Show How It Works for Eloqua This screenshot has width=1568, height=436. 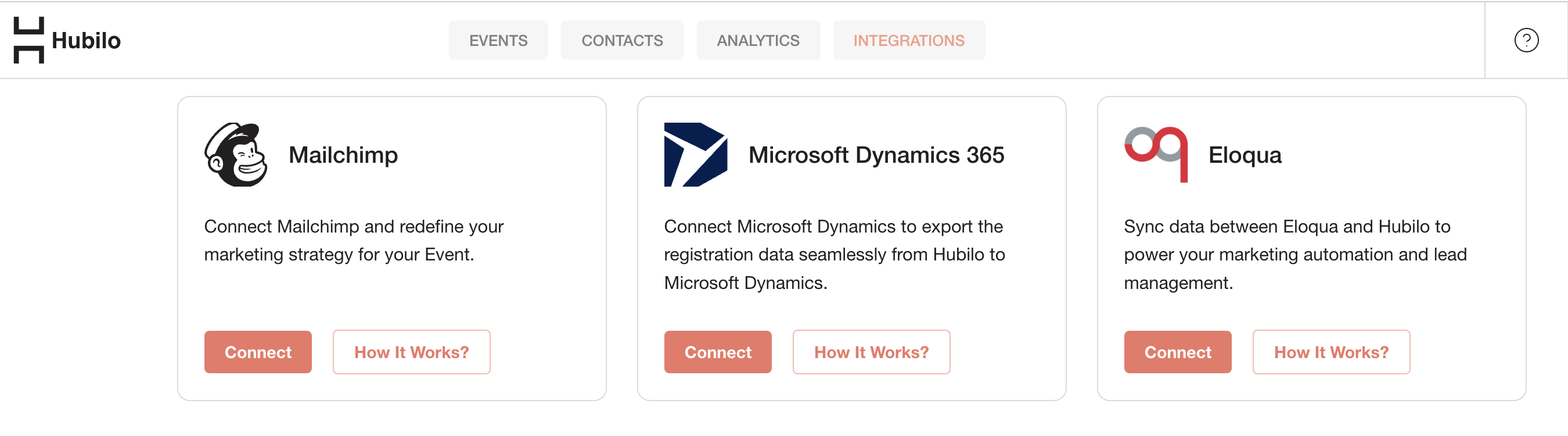click(1331, 352)
